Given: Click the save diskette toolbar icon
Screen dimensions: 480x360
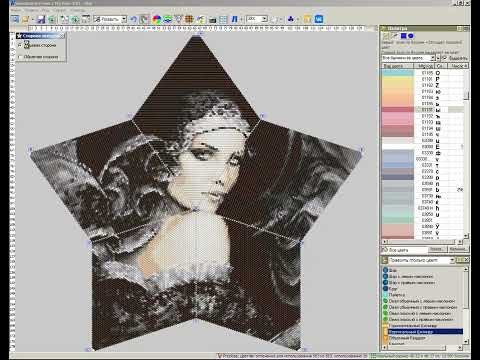Looking at the screenshot, I should pyautogui.click(x=41, y=19).
